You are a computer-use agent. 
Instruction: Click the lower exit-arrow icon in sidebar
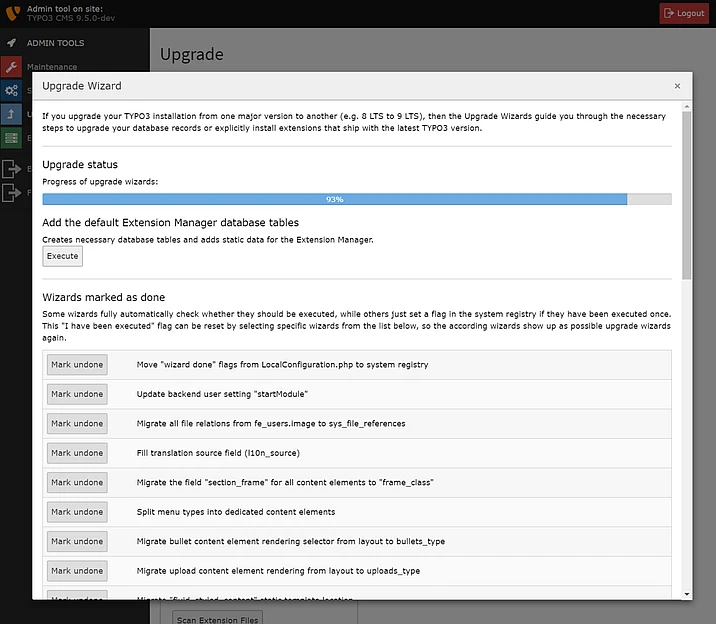point(11,191)
